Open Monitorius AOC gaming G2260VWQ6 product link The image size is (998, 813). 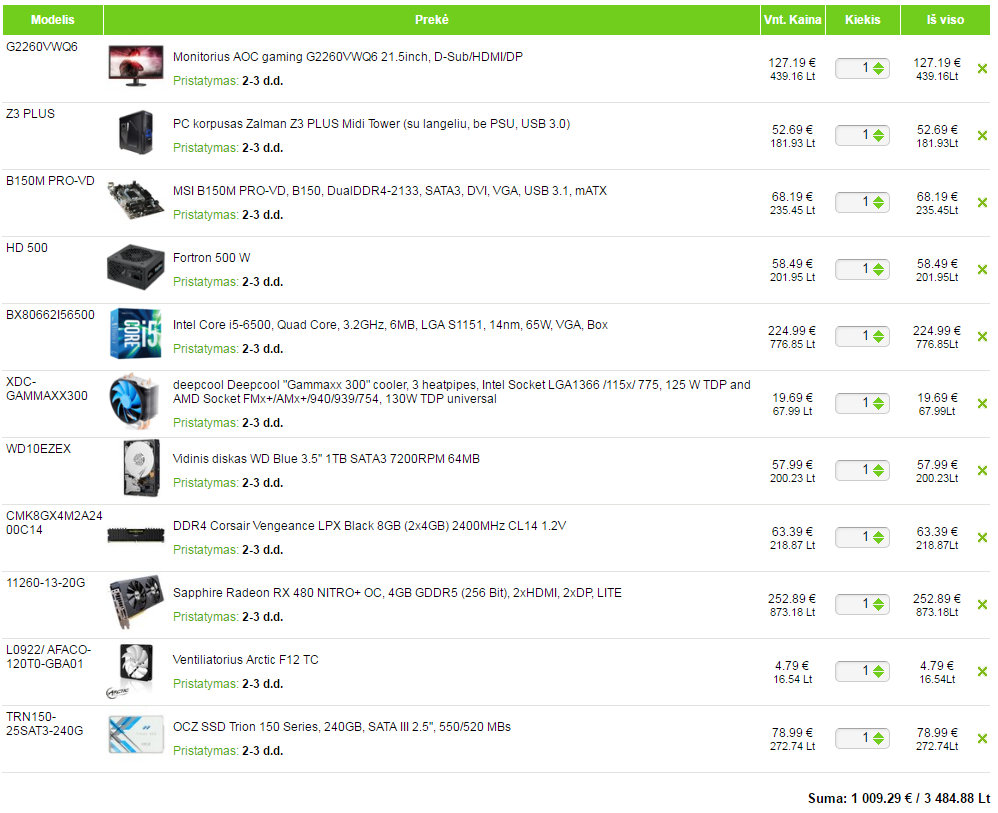pos(348,57)
